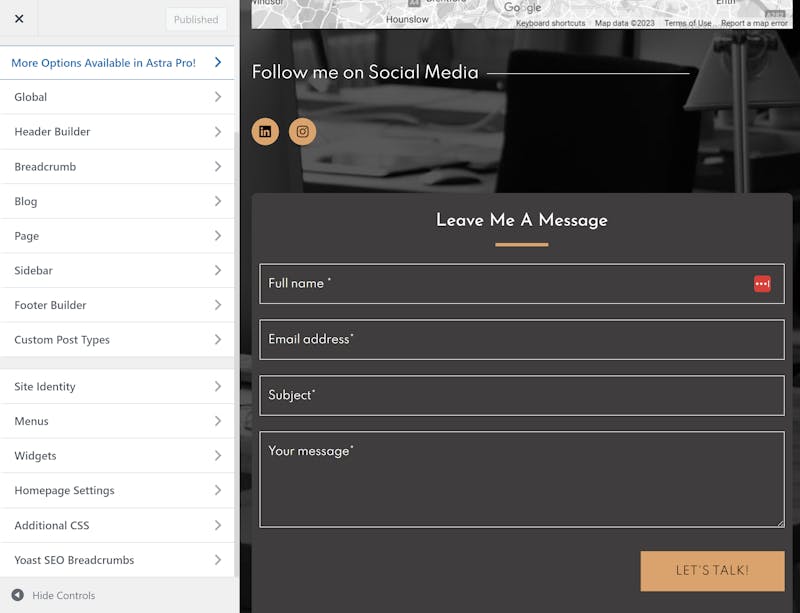Viewport: 800px width, 613px height.
Task: Click the Astra Pro chevron arrow
Action: point(218,62)
